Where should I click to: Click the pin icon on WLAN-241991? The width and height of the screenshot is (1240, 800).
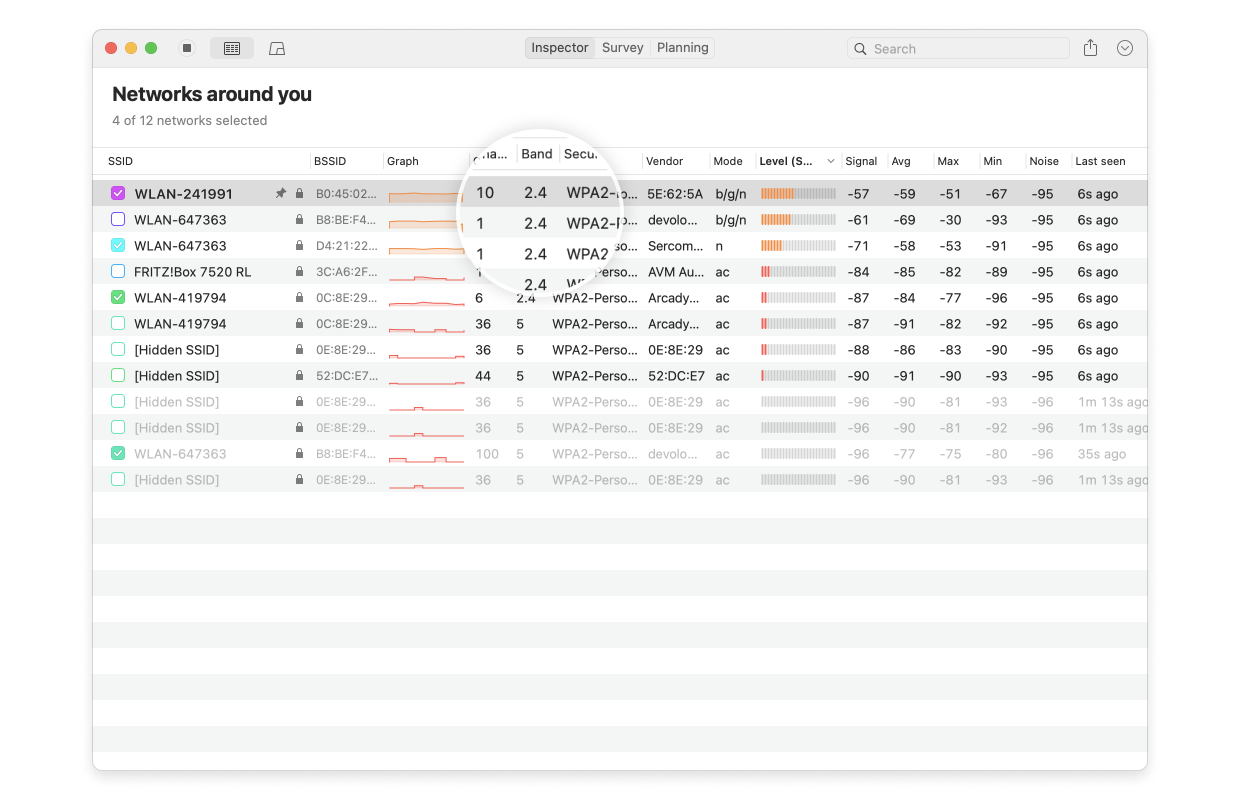pyautogui.click(x=281, y=194)
